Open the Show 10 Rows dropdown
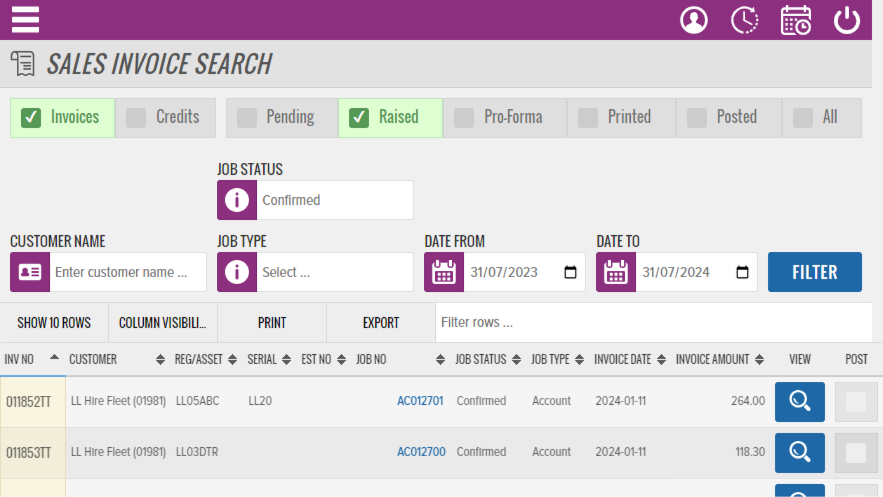The height and width of the screenshot is (497, 883). click(x=54, y=323)
